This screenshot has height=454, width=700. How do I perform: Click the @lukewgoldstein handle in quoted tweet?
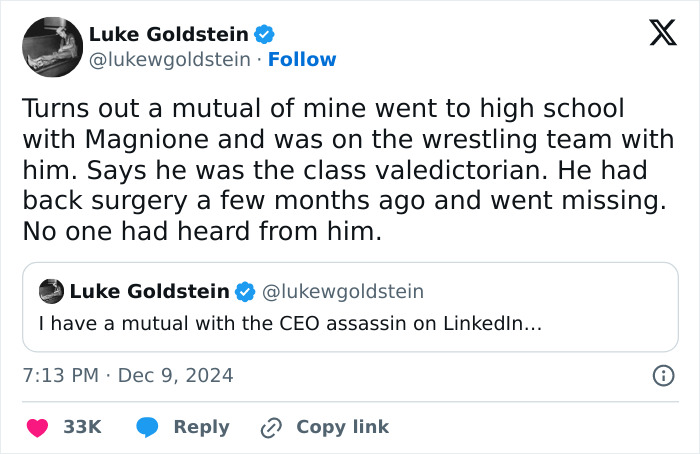343,292
